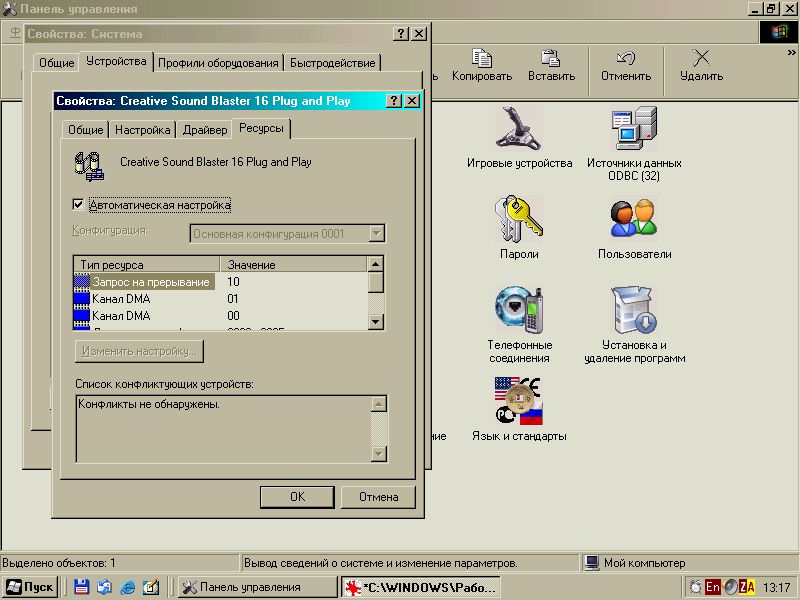Open Установка и удаление программ icon

634,310
